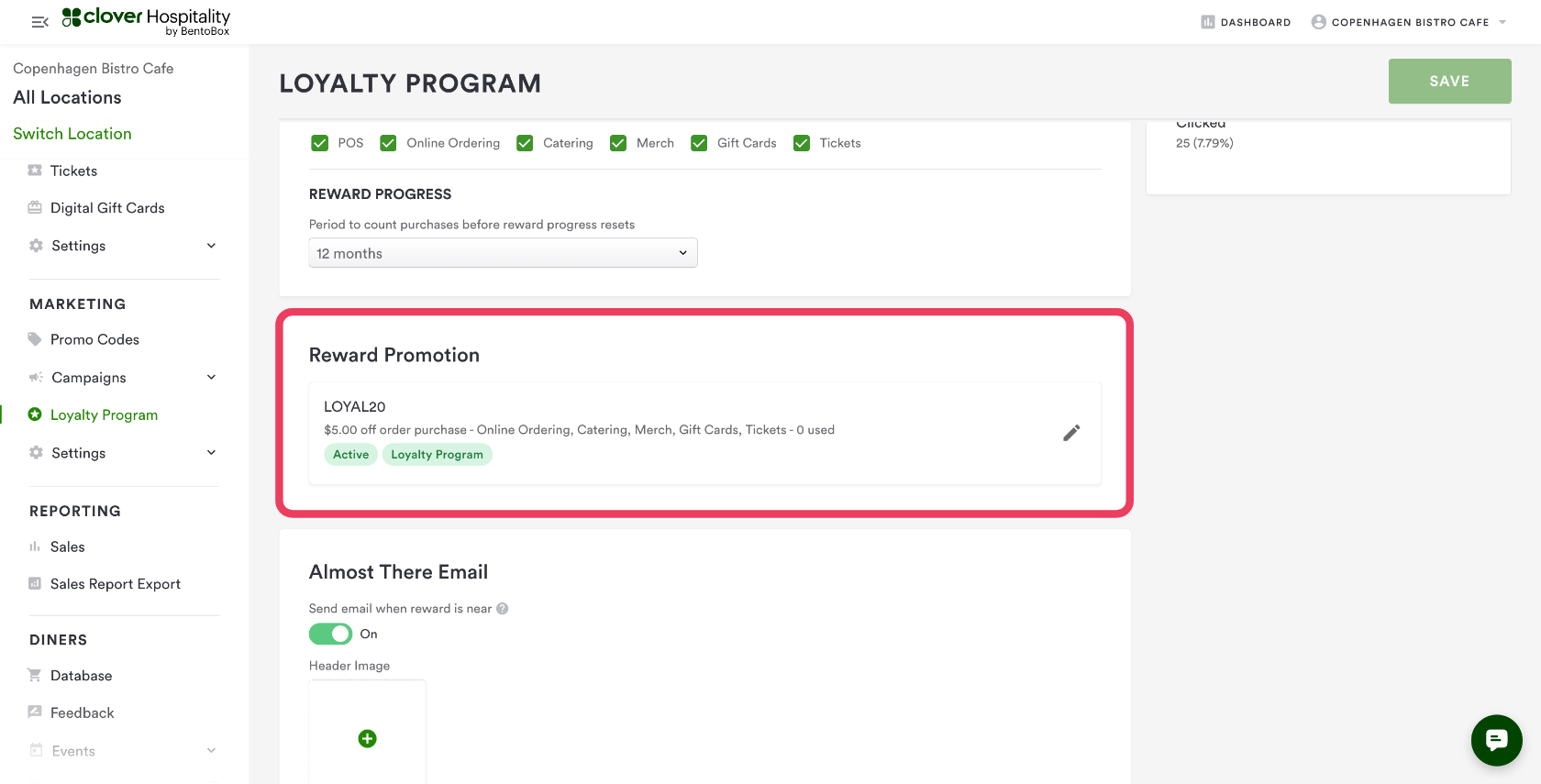Open the Dashboard from the top bar
Screen dimensions: 1541x784
(x=1246, y=22)
